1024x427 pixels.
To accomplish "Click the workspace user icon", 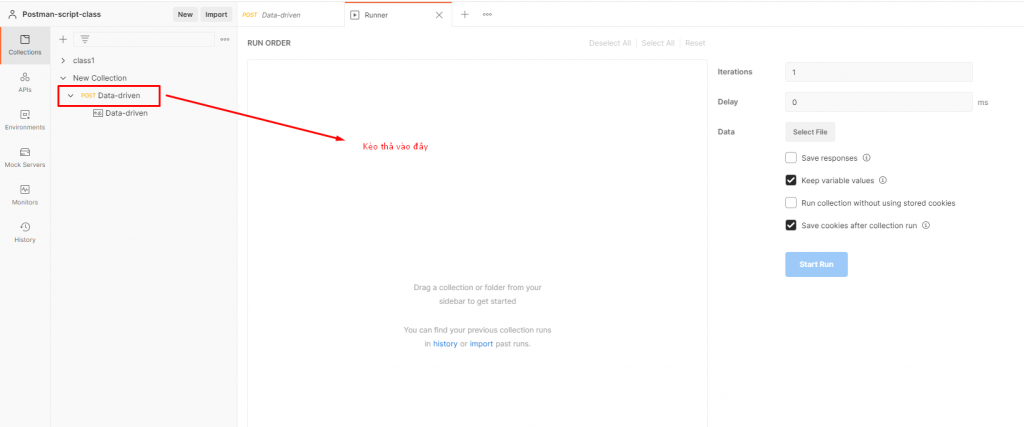I will (x=13, y=14).
